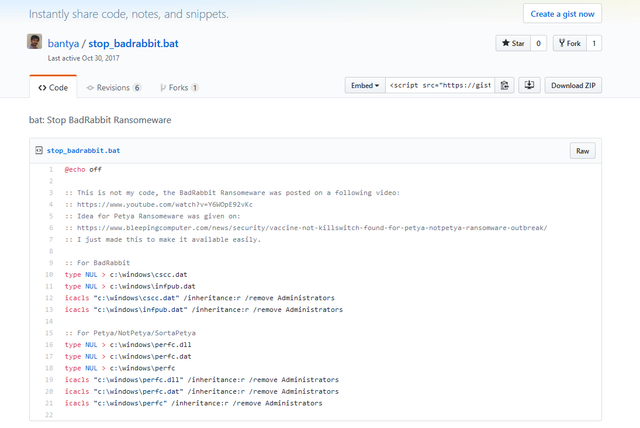Viewport: 640px width, 428px height.
Task: Click the gist description 'bat: Stop BadRabbit Ransomeware'
Action: pyautogui.click(x=100, y=120)
